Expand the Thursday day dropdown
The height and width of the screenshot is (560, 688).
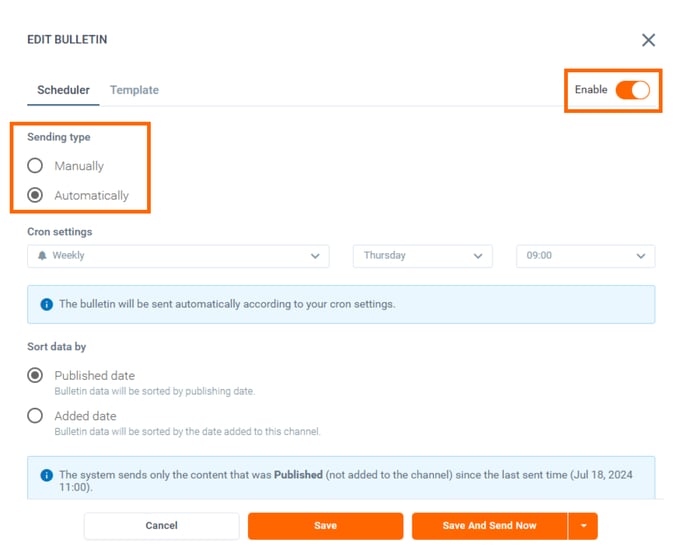tap(422, 256)
